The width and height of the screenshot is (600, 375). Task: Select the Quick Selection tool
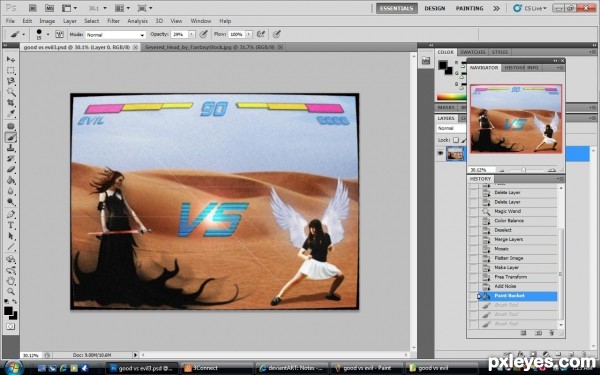[x=10, y=92]
